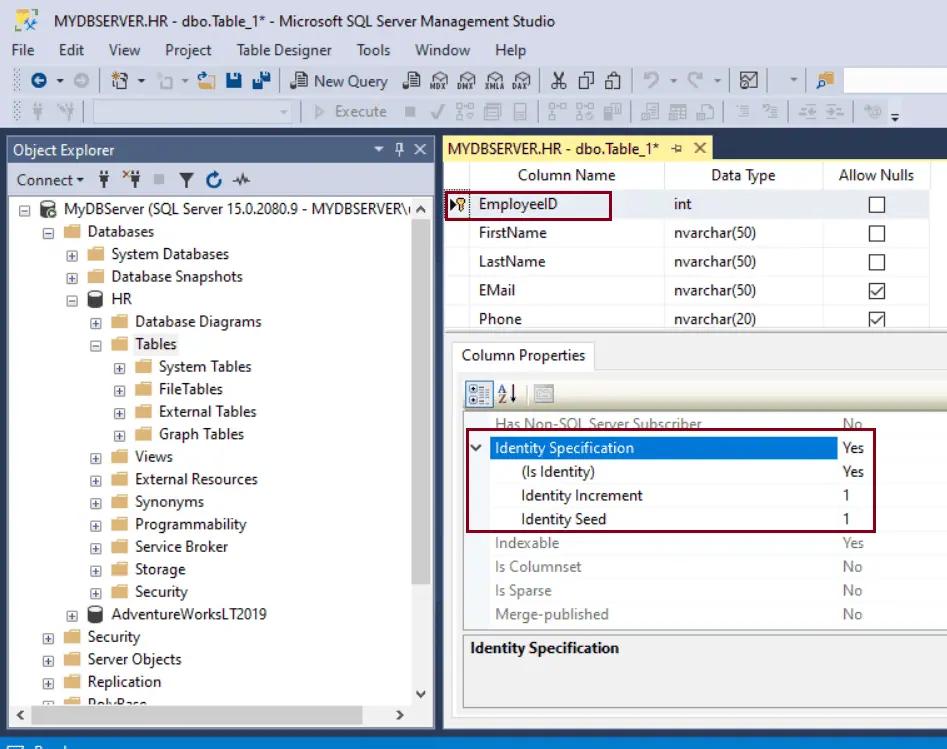
Task: Uncheck Allow Nulls for the Phone column
Action: click(876, 318)
